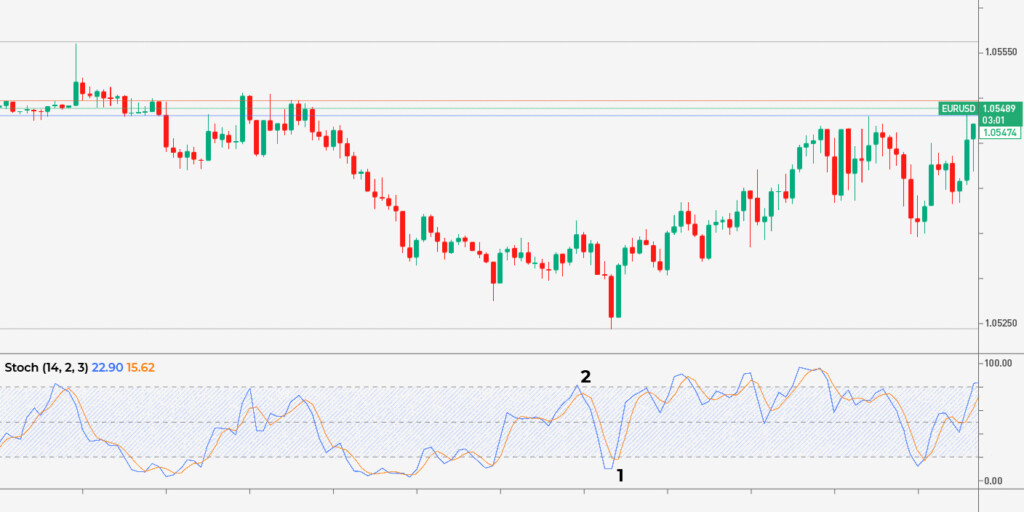
Task: Click the 0.00 stochastic scale label
Action: point(997,481)
